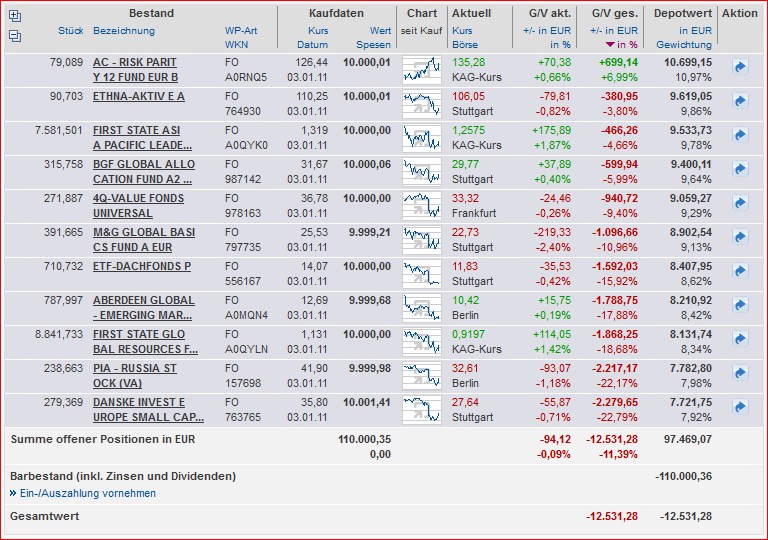Sort by G/V ges. +/- in EUR
The width and height of the screenshot is (768, 540).
point(614,31)
